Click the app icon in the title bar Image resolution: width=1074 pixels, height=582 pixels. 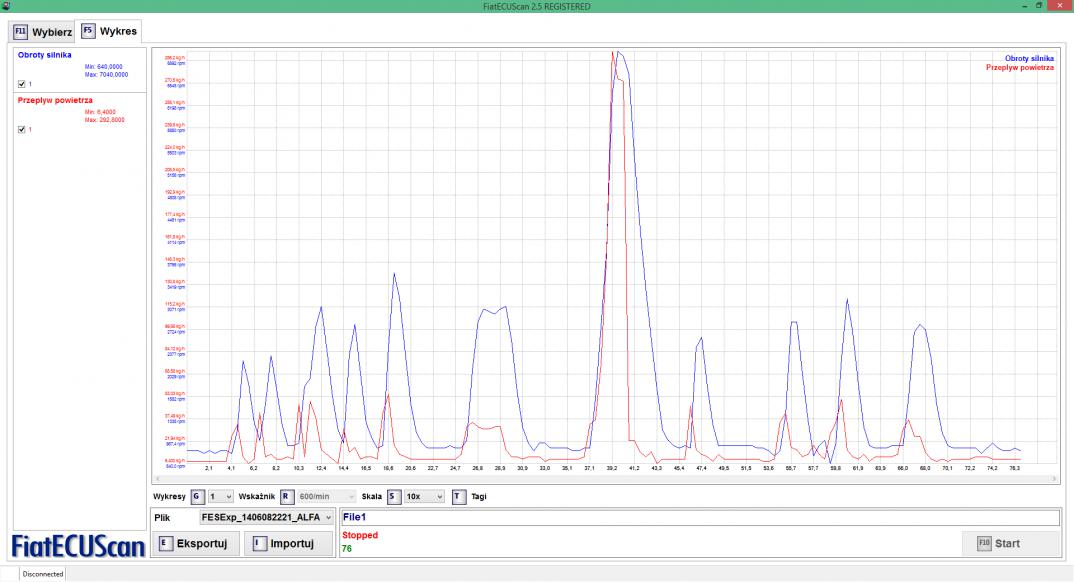6,6
